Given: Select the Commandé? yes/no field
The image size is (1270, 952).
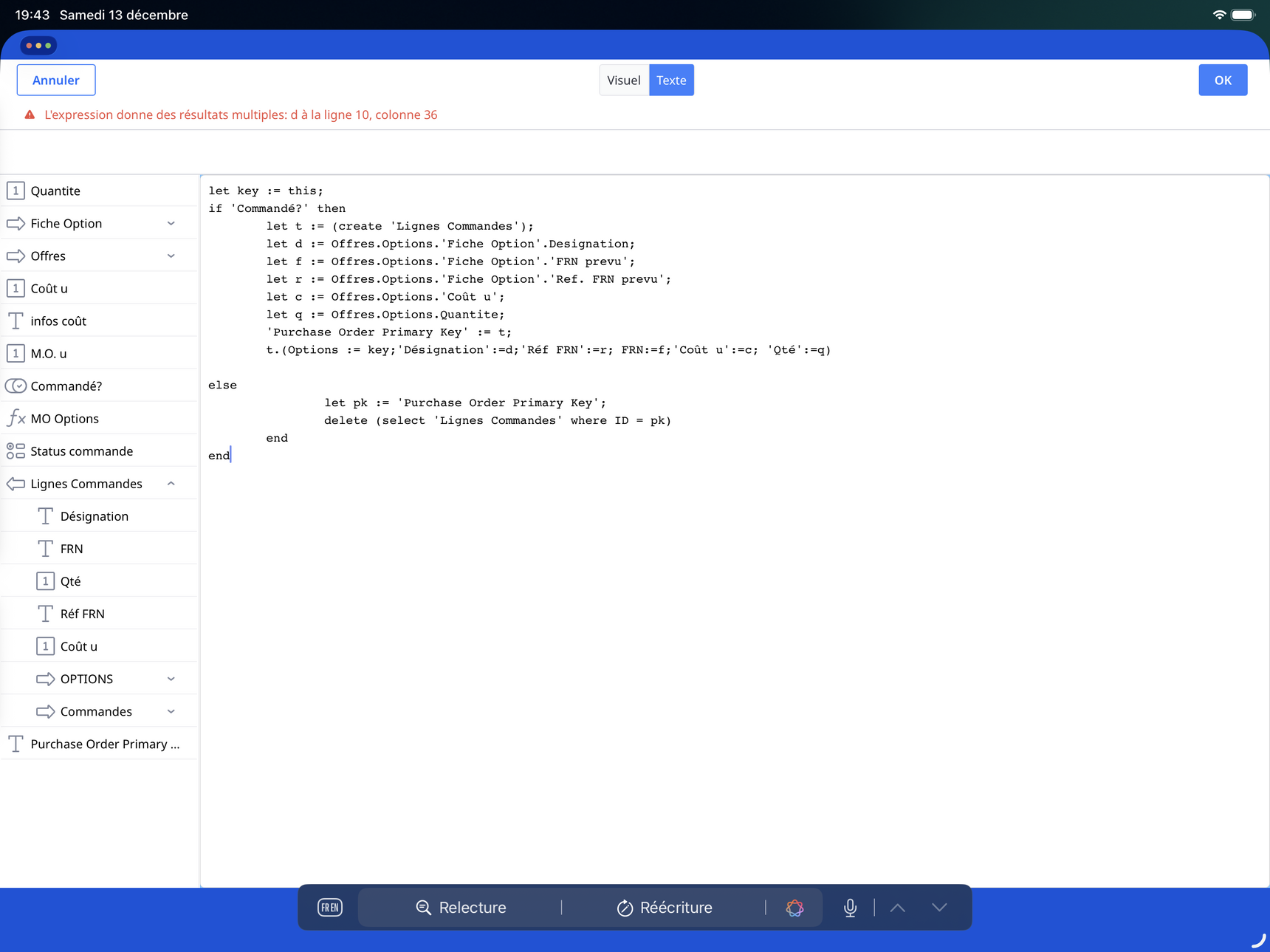Looking at the screenshot, I should pos(66,386).
